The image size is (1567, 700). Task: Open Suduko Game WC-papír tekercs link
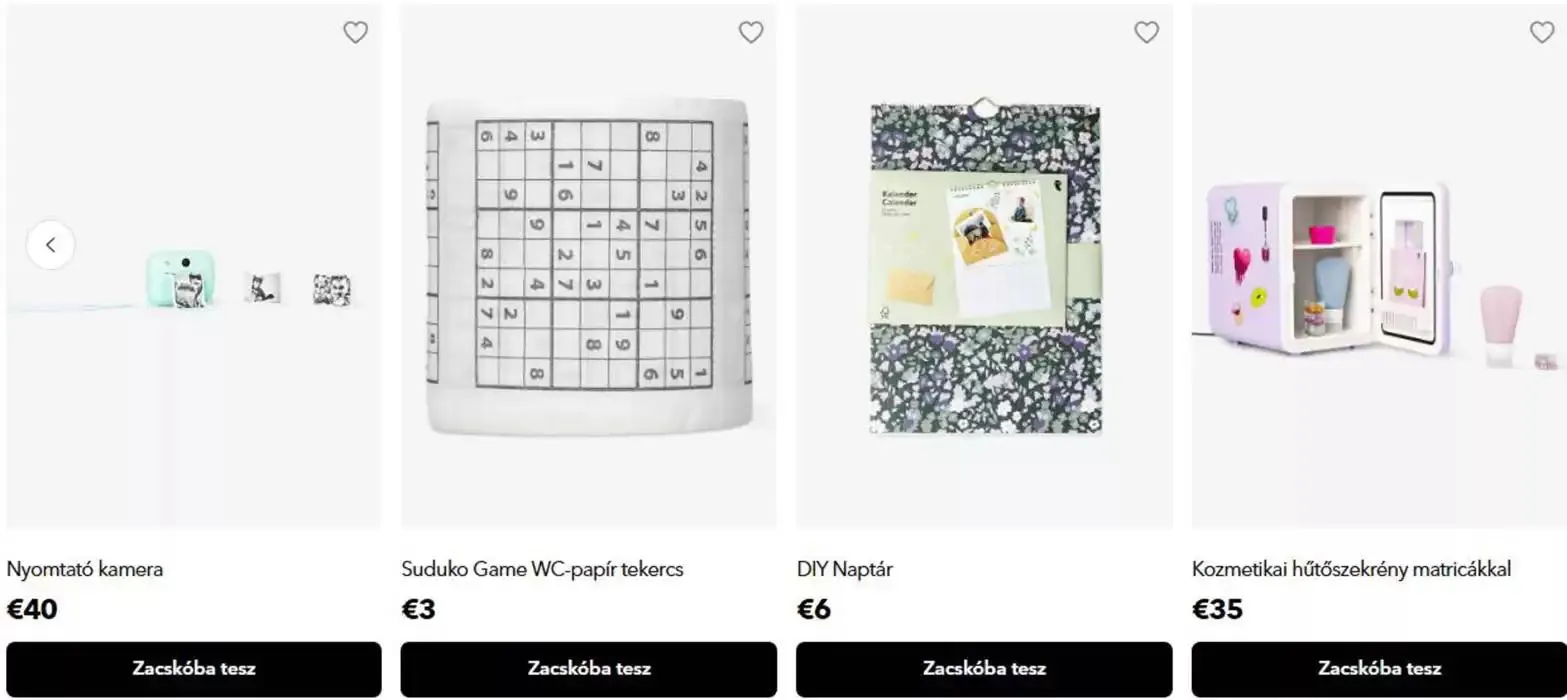[542, 570]
